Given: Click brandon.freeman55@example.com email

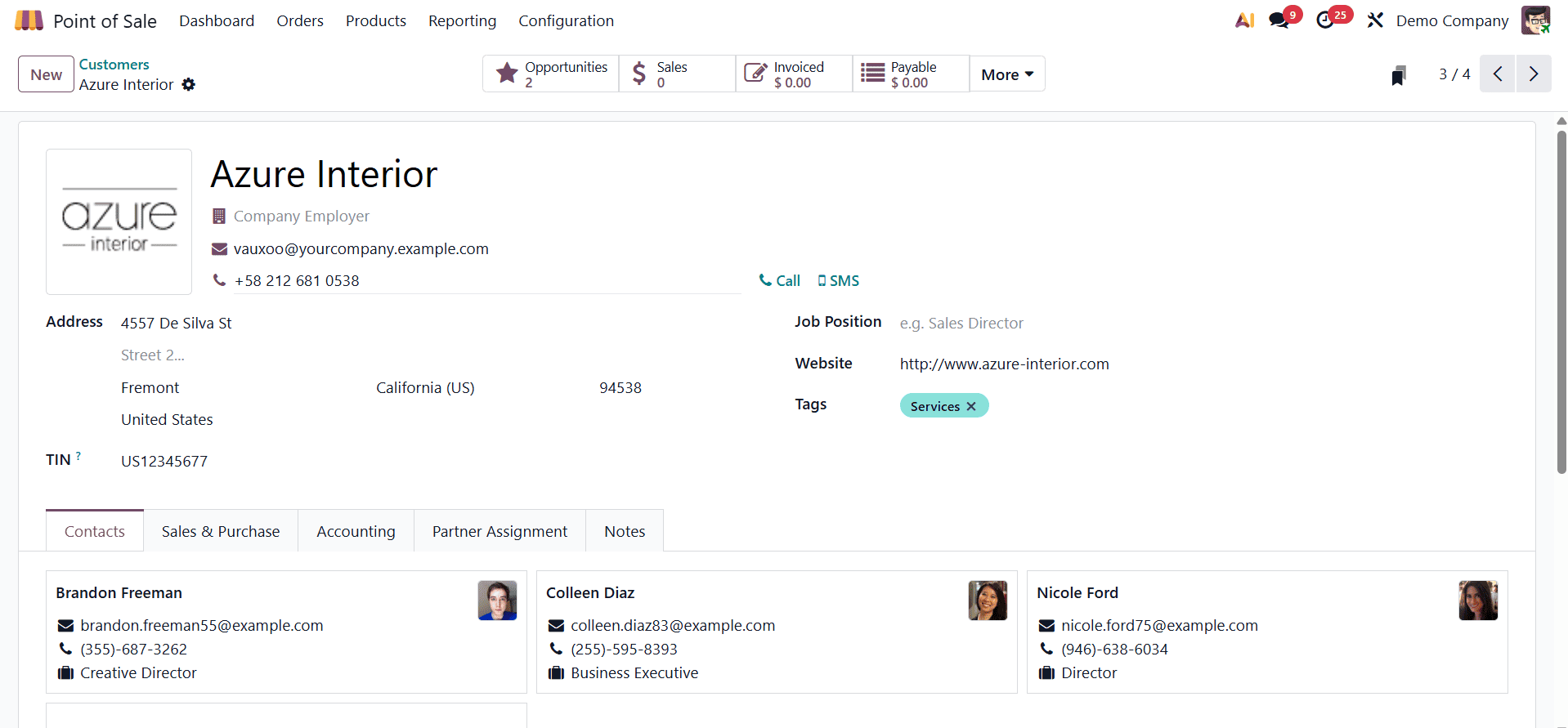Looking at the screenshot, I should tap(202, 626).
